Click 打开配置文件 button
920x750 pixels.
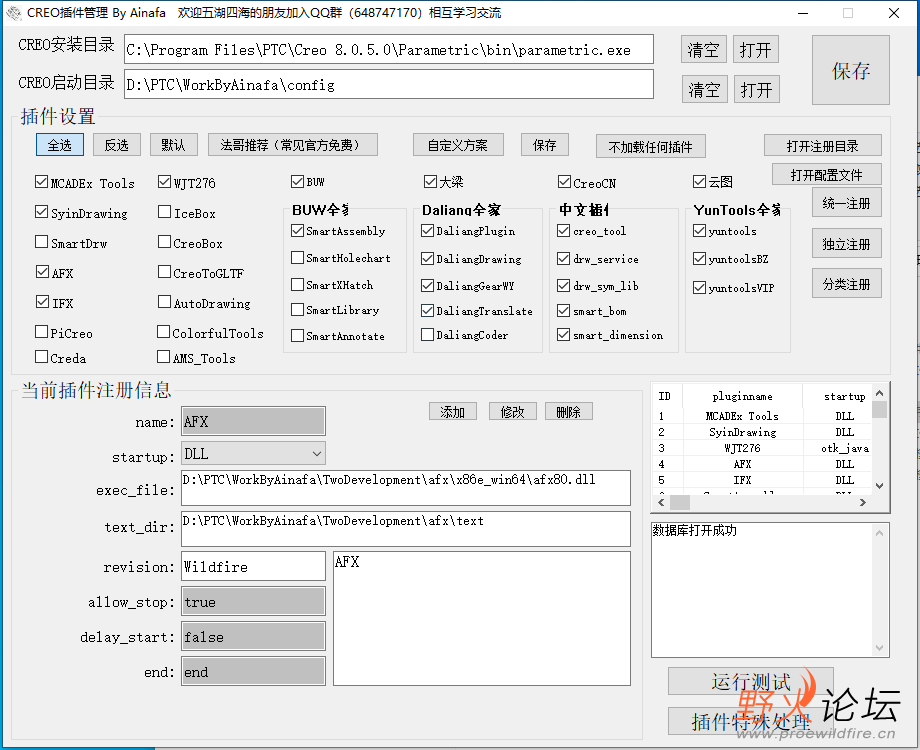[x=826, y=175]
